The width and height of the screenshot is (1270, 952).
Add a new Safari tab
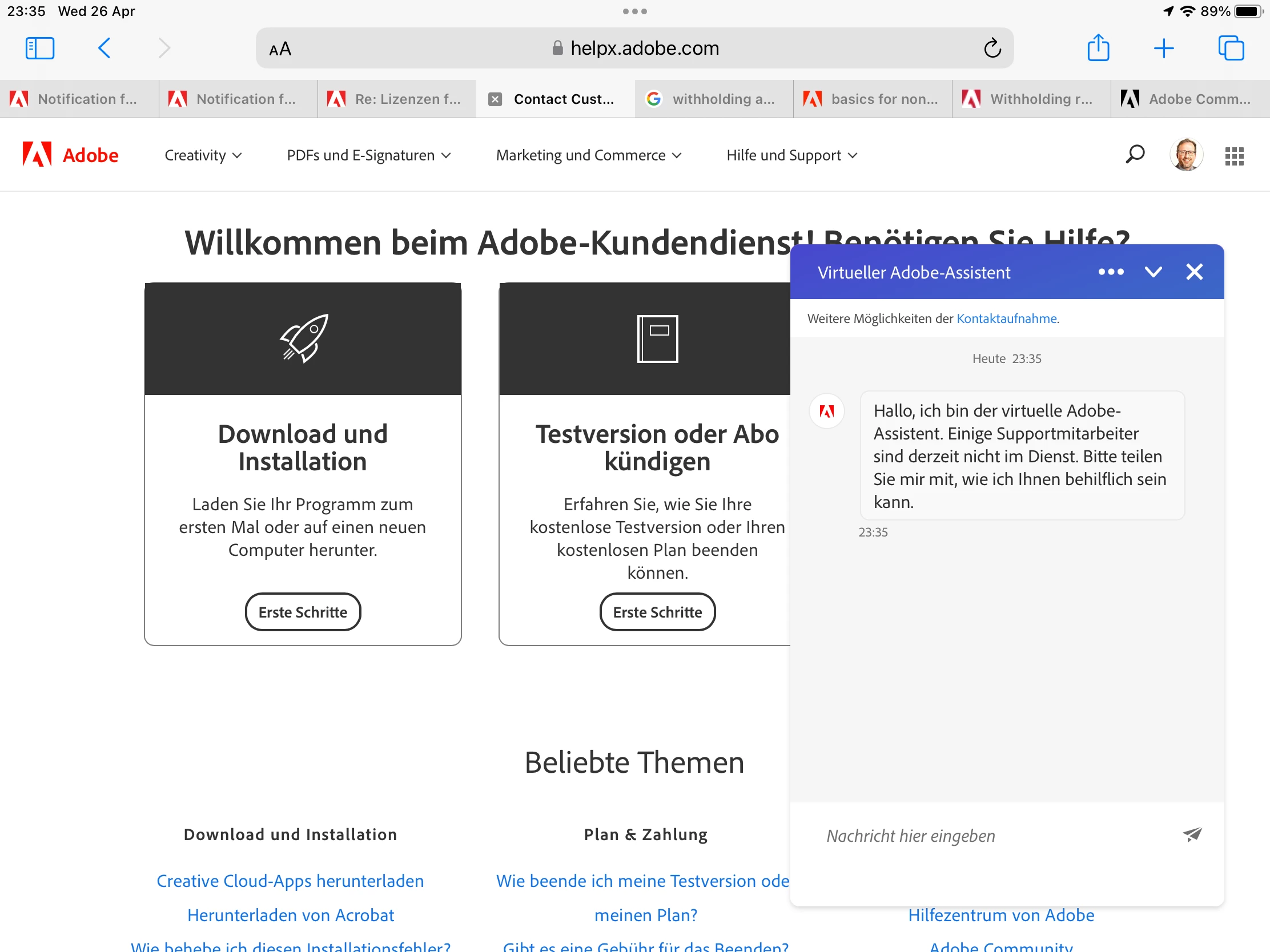point(1163,48)
